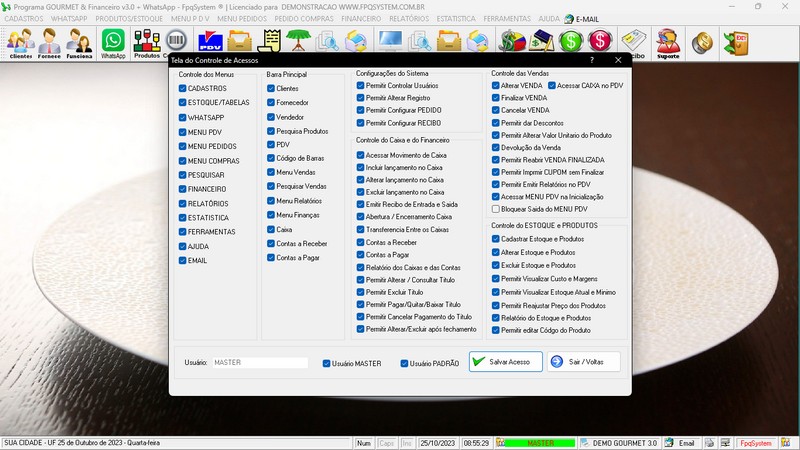The height and width of the screenshot is (450, 800).
Task: Click the dollar sign with colored globe icon
Action: pyautogui.click(x=512, y=41)
